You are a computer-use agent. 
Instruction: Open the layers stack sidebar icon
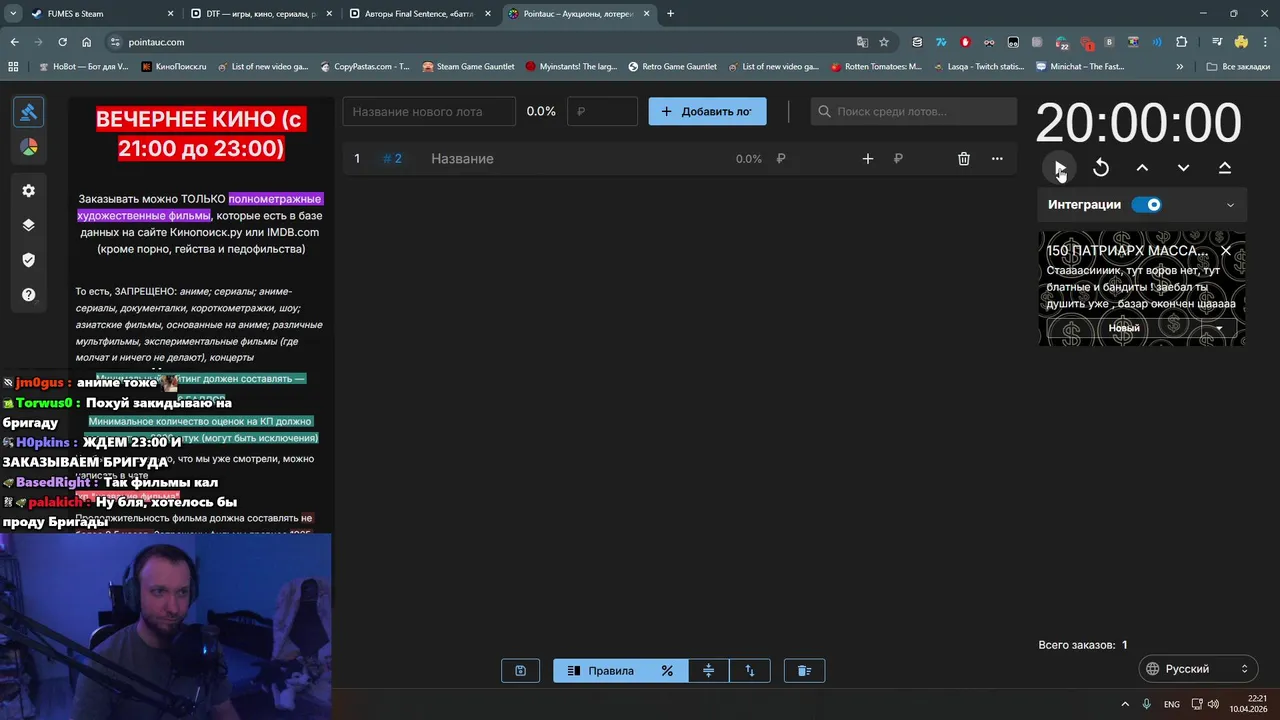click(28, 225)
